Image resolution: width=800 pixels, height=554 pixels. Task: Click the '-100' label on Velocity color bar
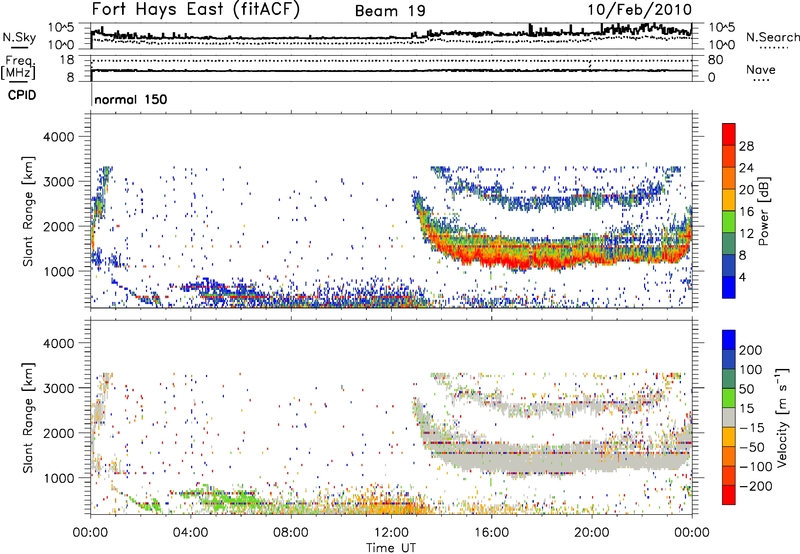[x=757, y=467]
